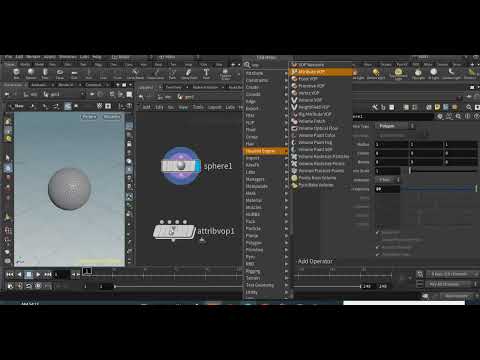
Task: Click the timeline frame 1 marker
Action: (x=87, y=271)
